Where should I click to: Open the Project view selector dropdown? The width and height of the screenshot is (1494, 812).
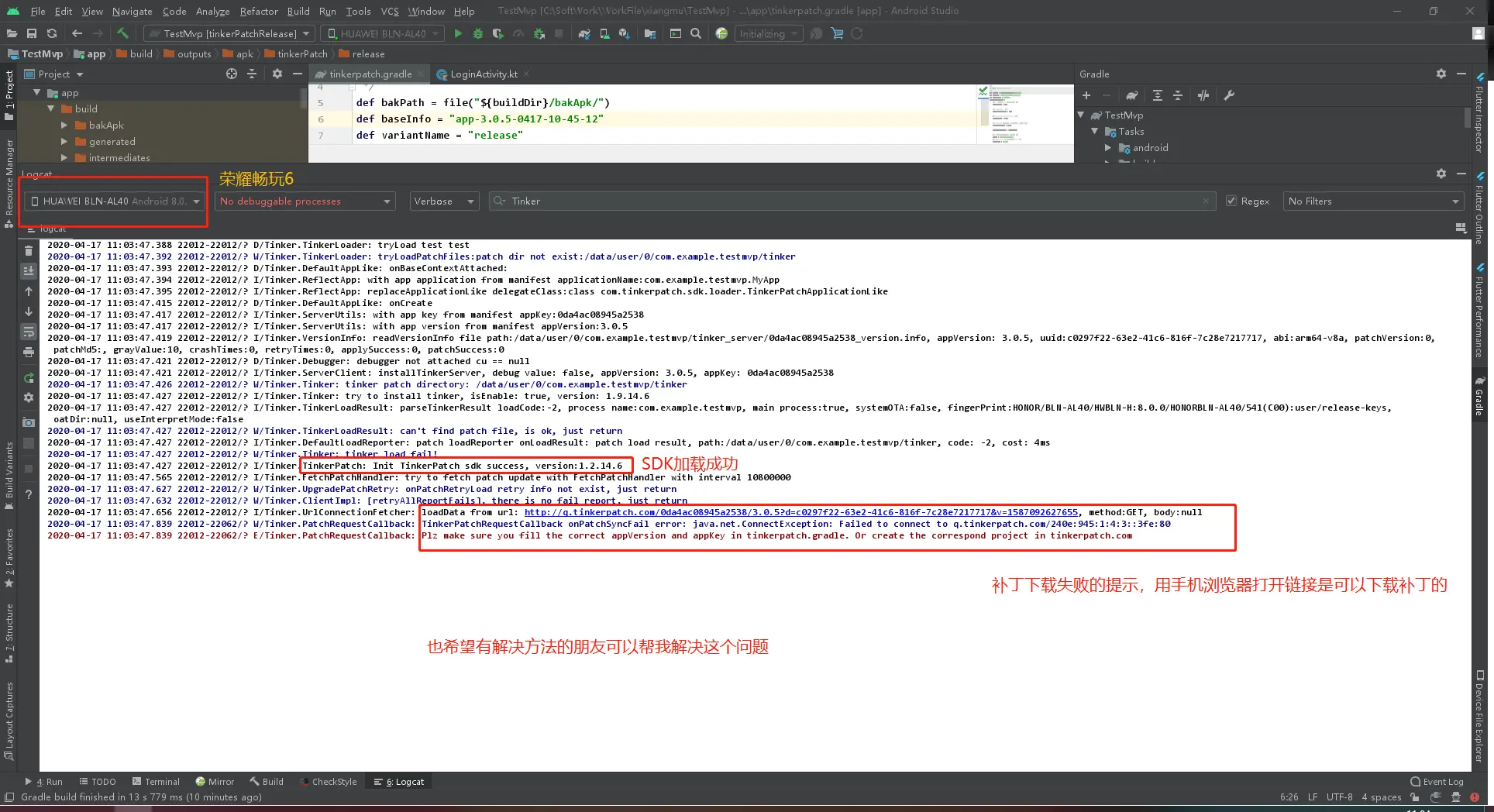click(54, 74)
